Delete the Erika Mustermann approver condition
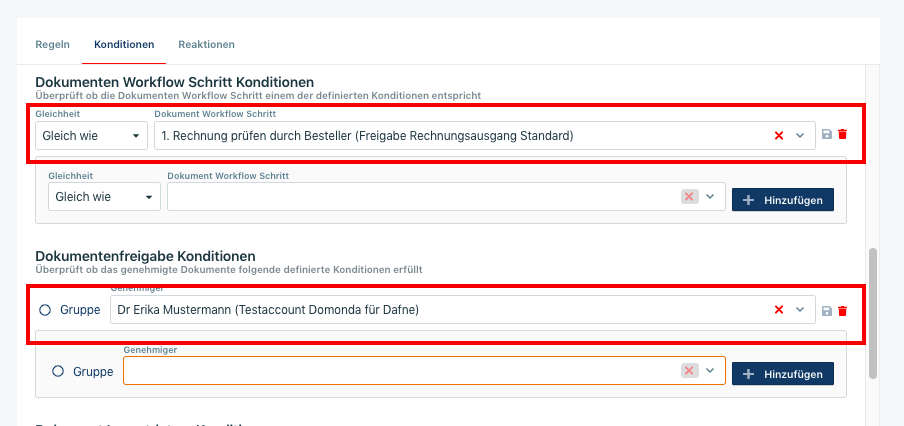The height and width of the screenshot is (426, 904). coord(842,311)
